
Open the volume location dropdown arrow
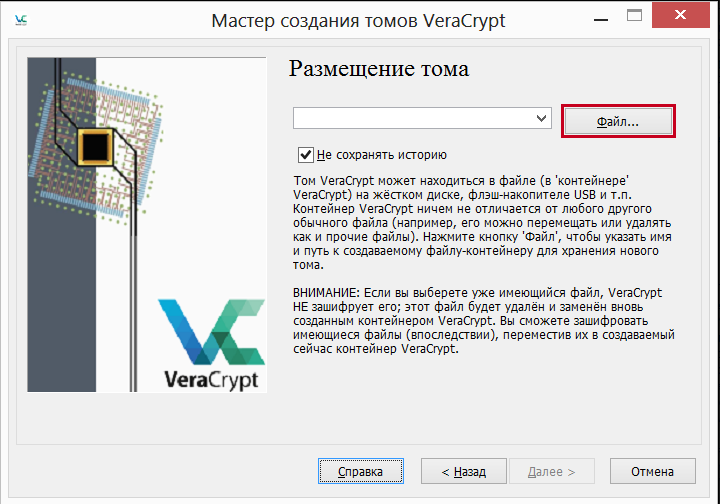[541, 118]
